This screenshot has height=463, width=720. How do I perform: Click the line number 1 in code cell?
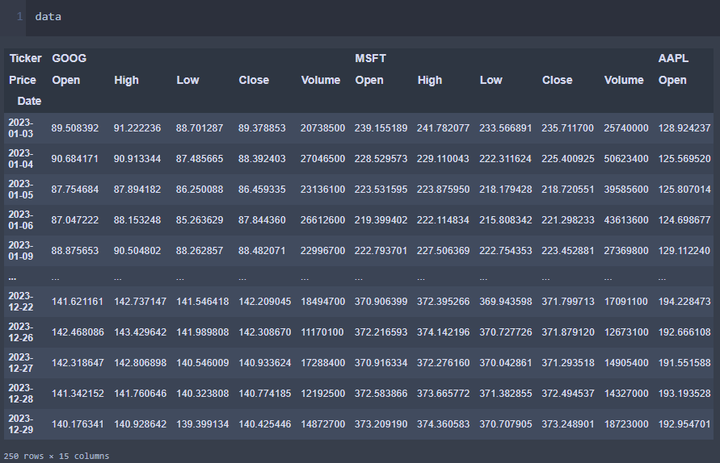pos(19,17)
